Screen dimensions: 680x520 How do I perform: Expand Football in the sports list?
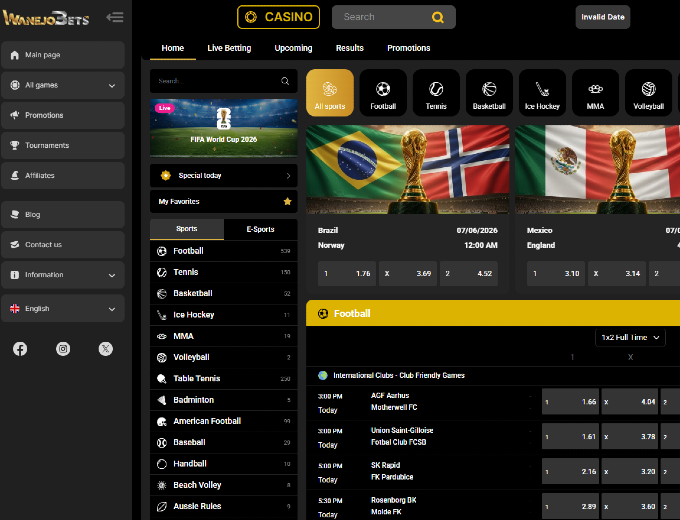coord(223,251)
